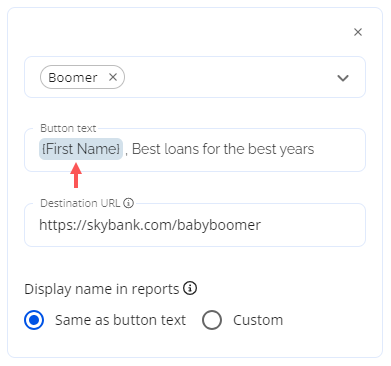Screen dimensions: 391x366
Task: Click the {First Name} personalization token
Action: (81, 149)
